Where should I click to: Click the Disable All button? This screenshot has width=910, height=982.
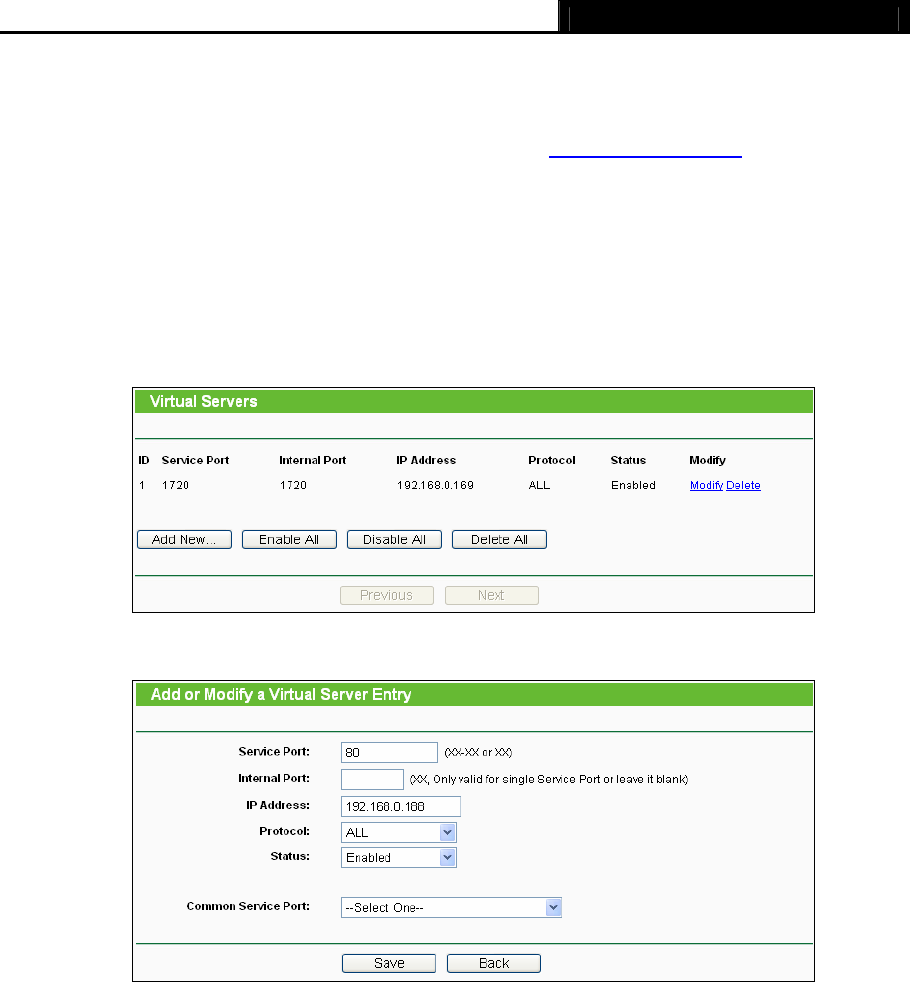pyautogui.click(x=395, y=539)
